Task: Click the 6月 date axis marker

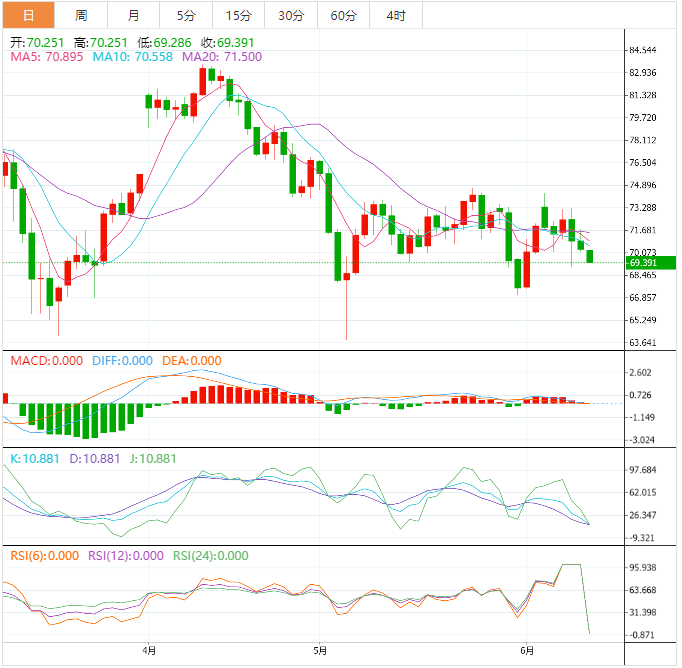Action: click(x=526, y=649)
